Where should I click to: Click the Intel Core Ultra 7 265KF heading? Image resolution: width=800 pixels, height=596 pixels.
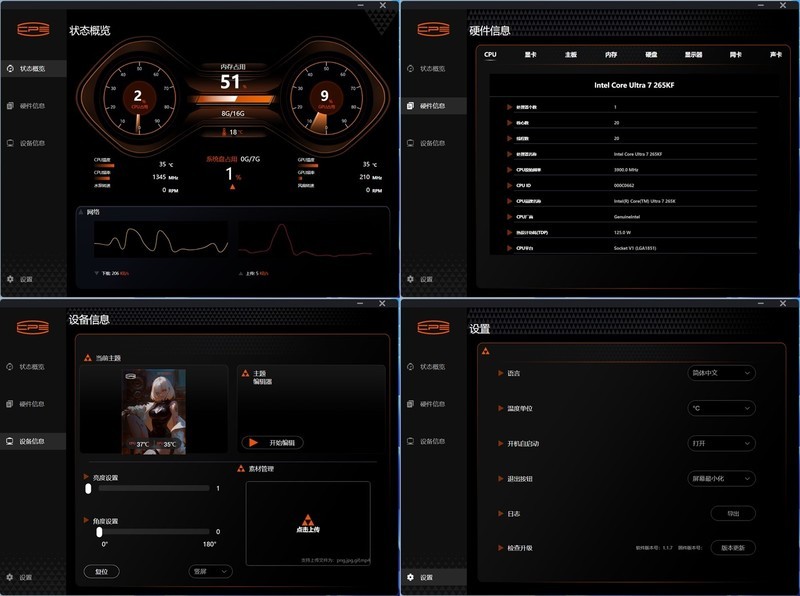click(x=634, y=85)
